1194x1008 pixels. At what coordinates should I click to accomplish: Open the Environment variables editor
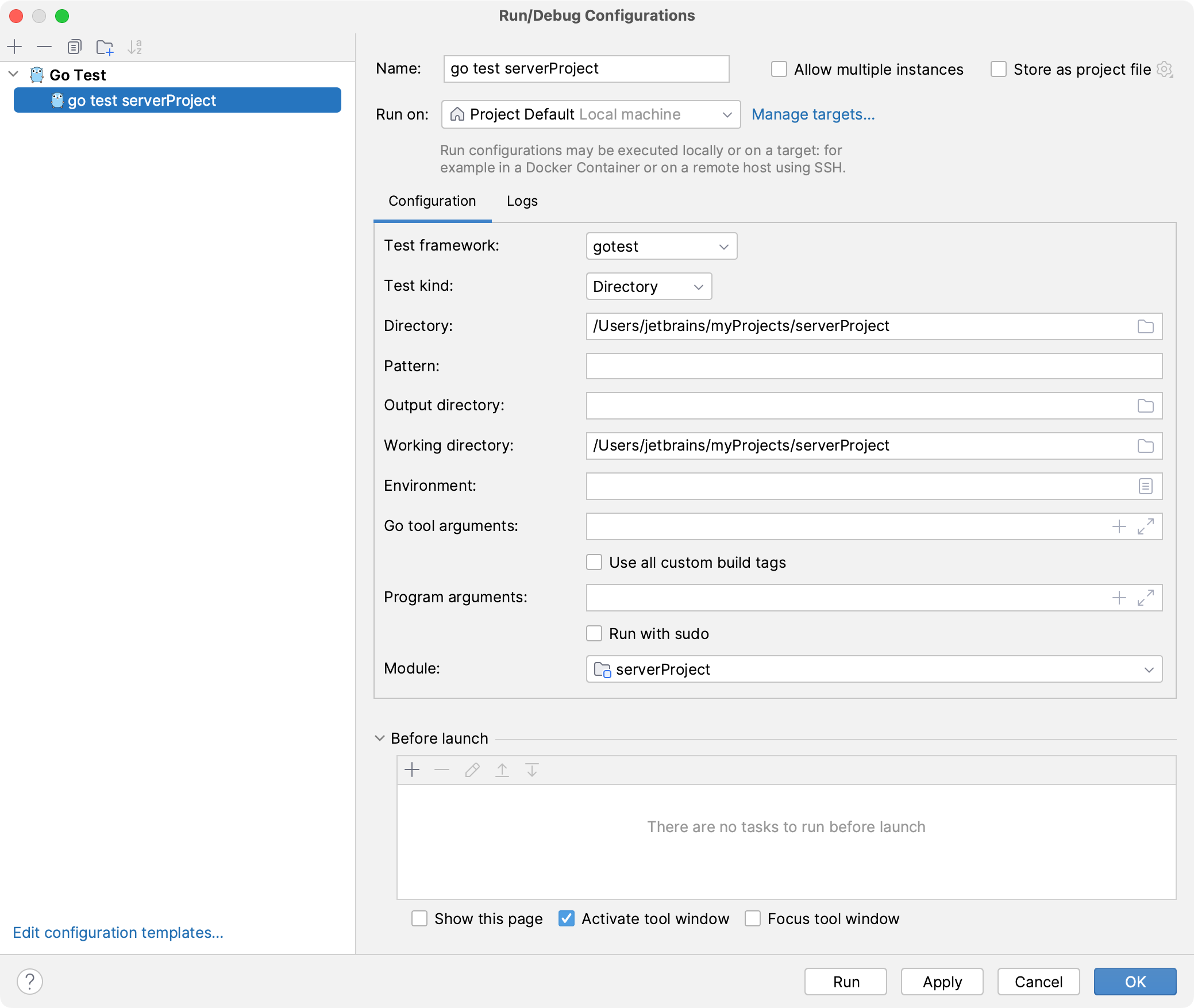pyautogui.click(x=1146, y=486)
